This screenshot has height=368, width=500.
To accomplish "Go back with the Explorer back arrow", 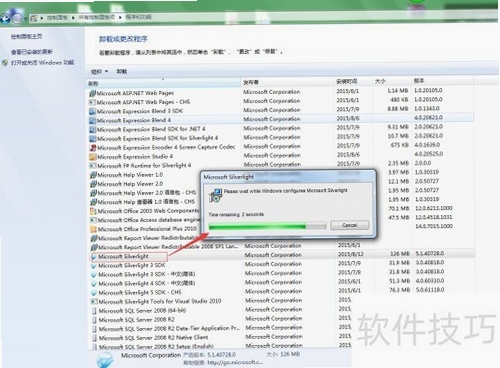I will (x=6, y=19).
